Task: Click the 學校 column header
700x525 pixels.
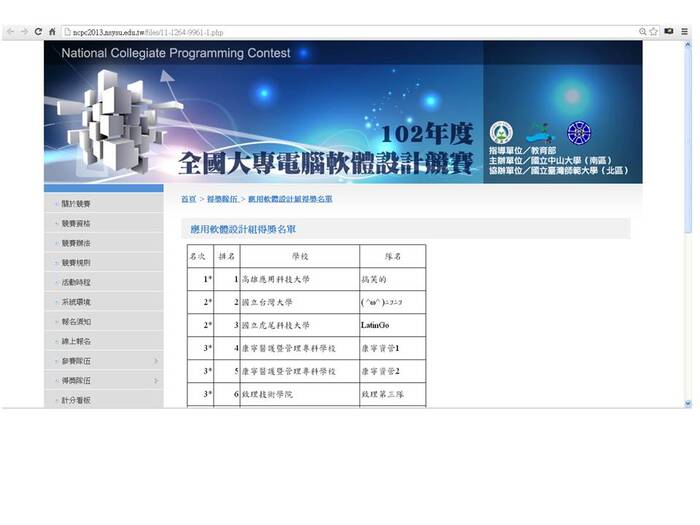Action: tap(300, 256)
